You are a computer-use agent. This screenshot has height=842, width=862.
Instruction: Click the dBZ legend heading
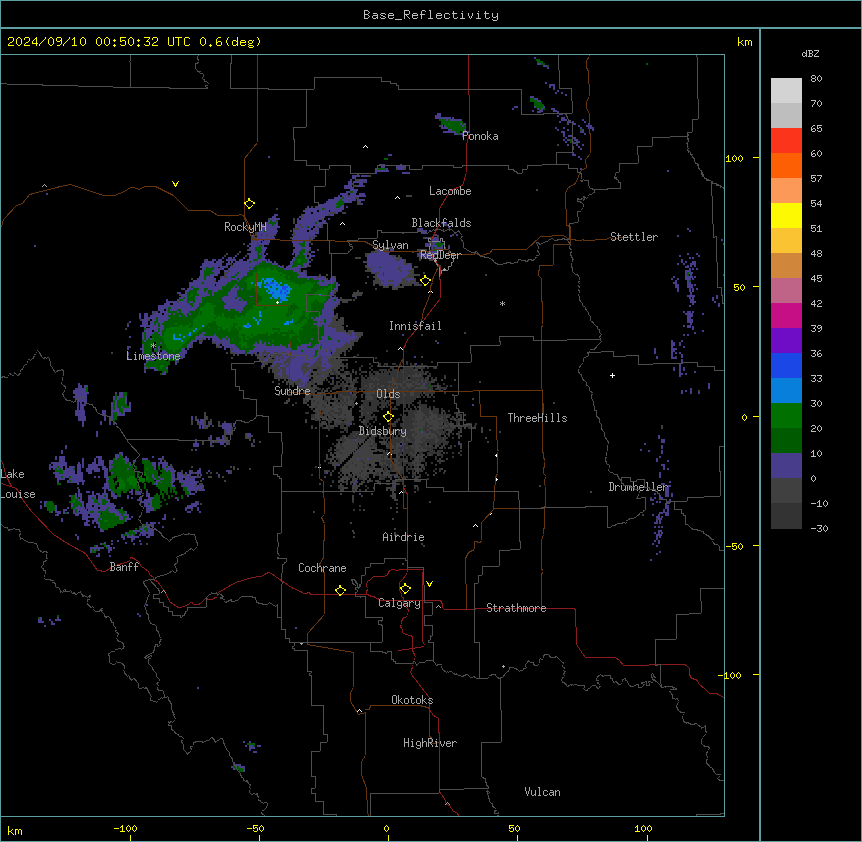coord(810,53)
